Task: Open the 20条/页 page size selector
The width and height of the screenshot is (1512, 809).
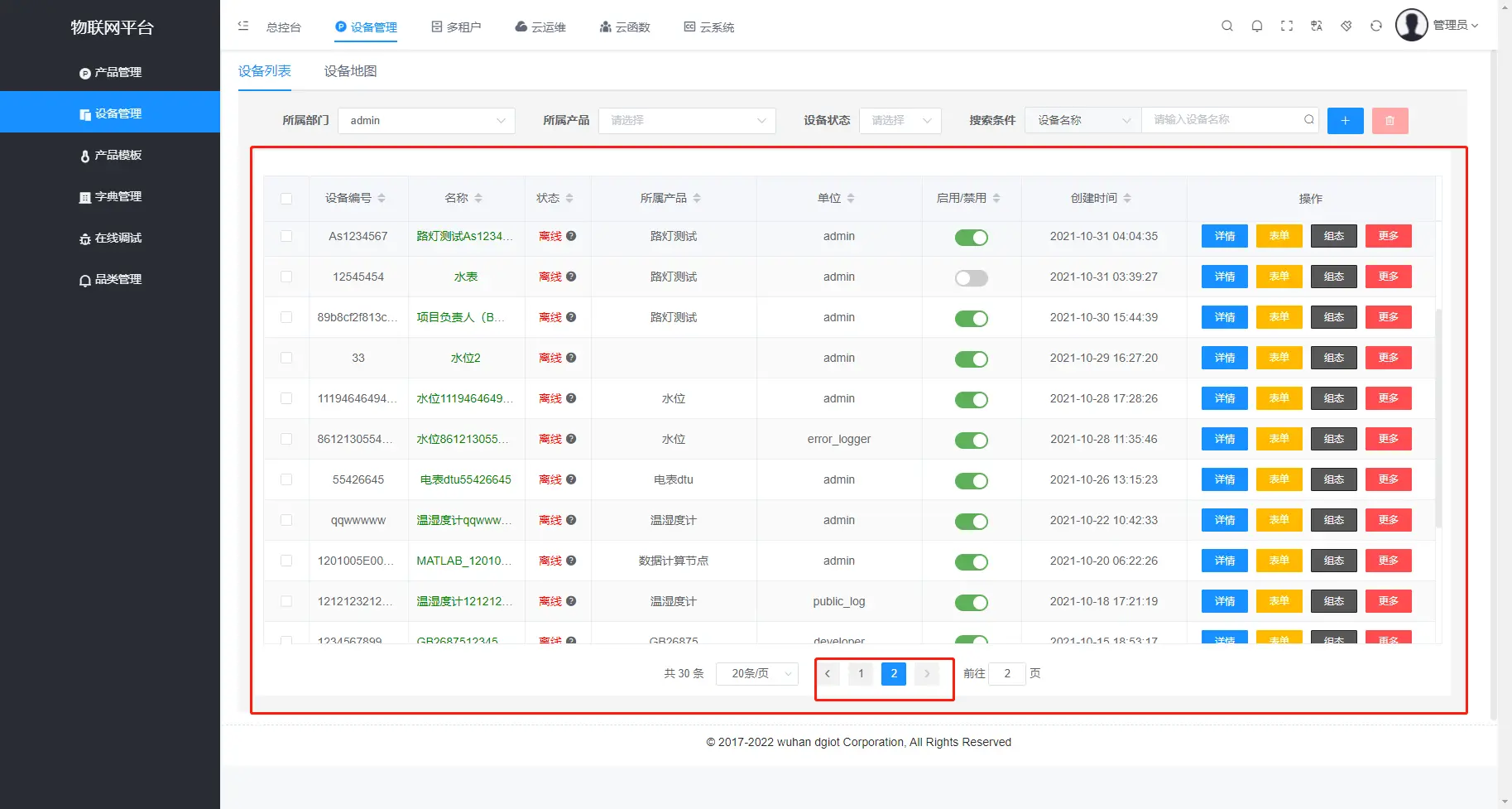Action: tap(756, 673)
